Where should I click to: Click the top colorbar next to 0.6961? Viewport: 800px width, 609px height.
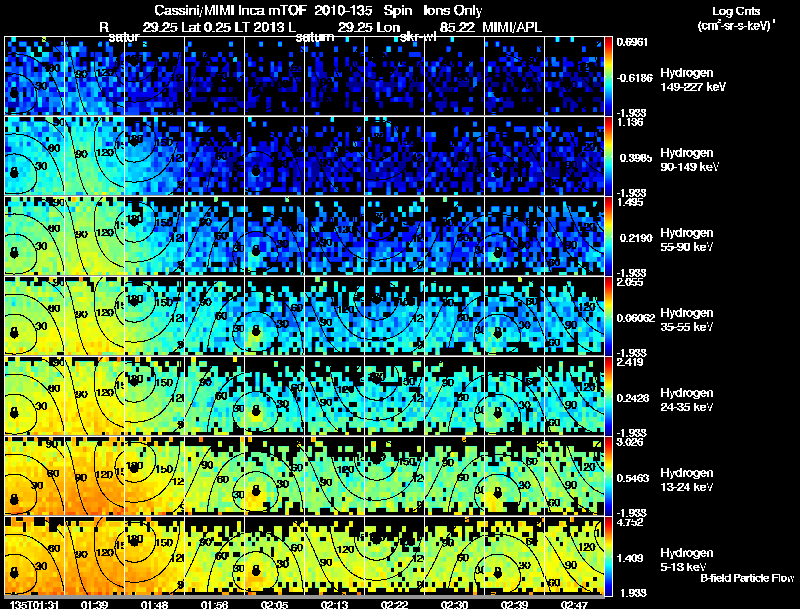(x=608, y=75)
